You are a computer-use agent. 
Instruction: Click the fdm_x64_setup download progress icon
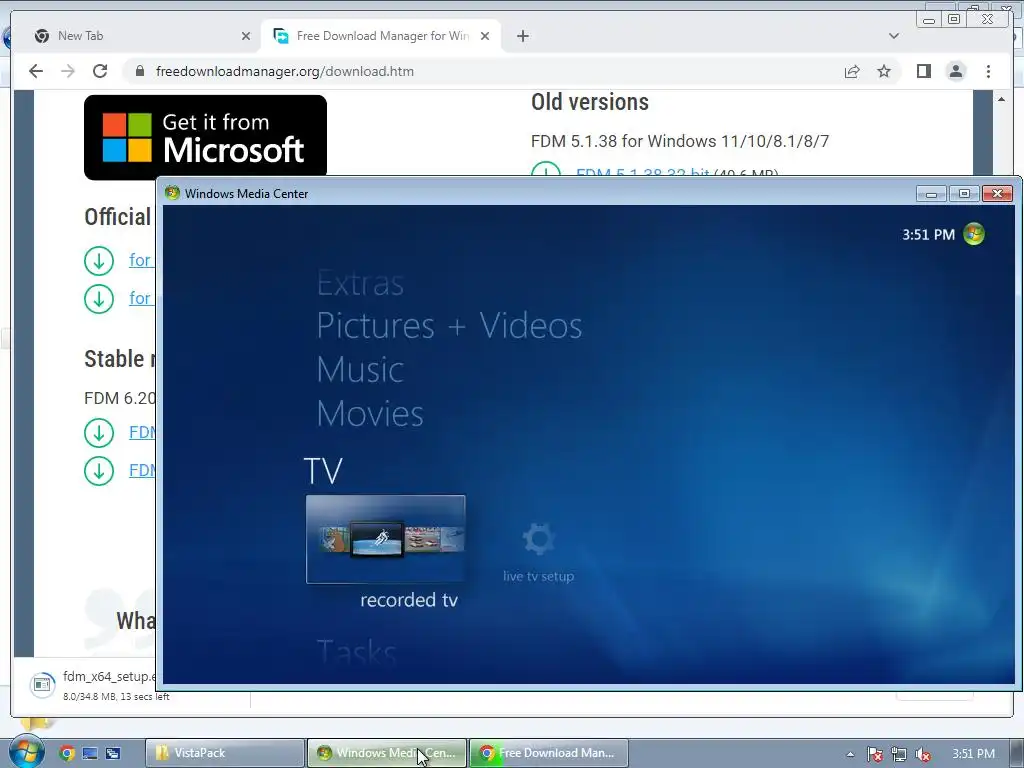click(x=42, y=684)
